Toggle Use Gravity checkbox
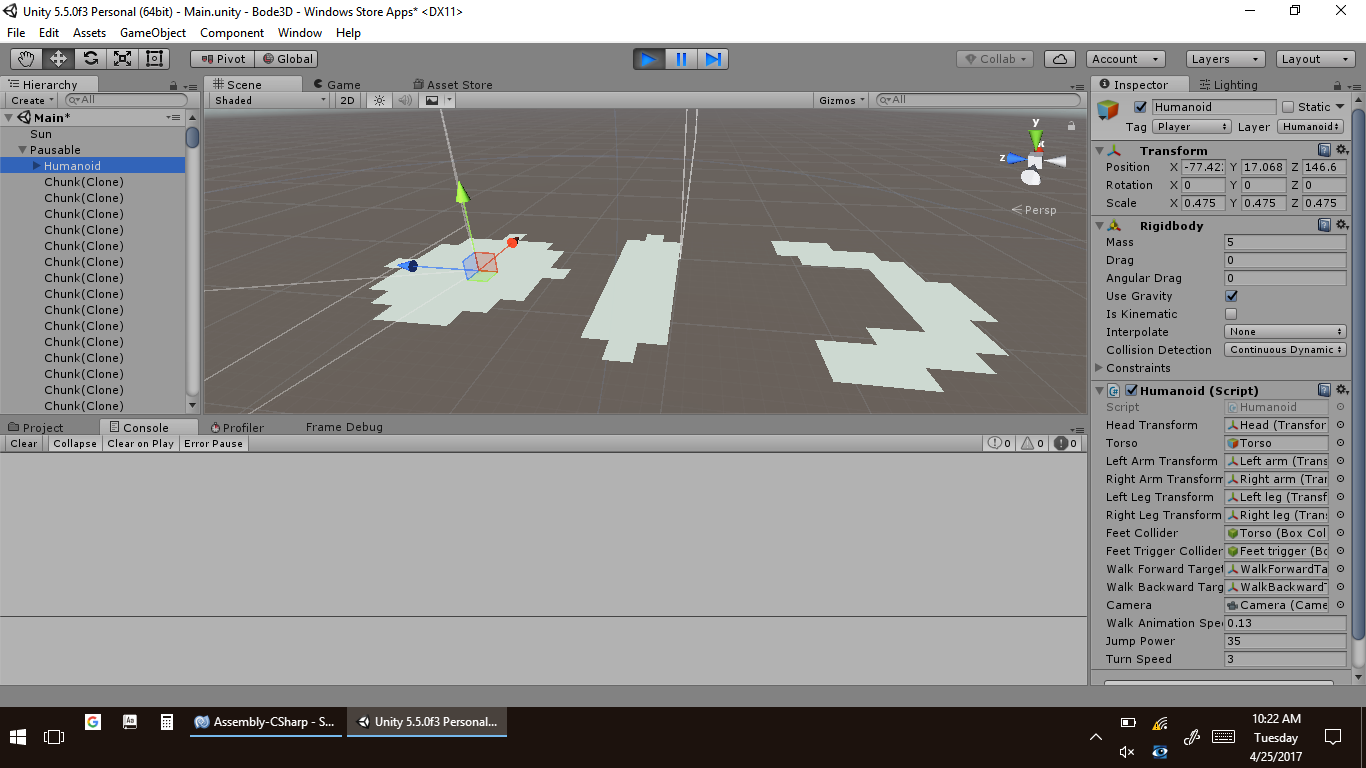This screenshot has height=768, width=1366. 1231,296
